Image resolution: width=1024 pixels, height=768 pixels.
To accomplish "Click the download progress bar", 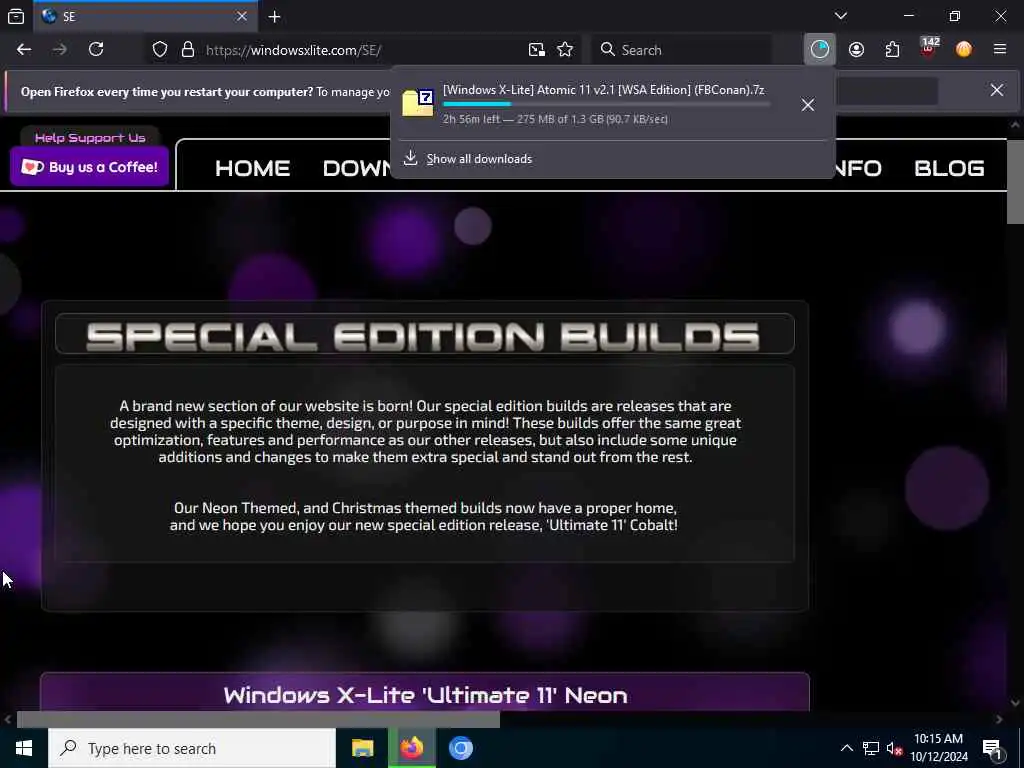I will click(x=607, y=104).
